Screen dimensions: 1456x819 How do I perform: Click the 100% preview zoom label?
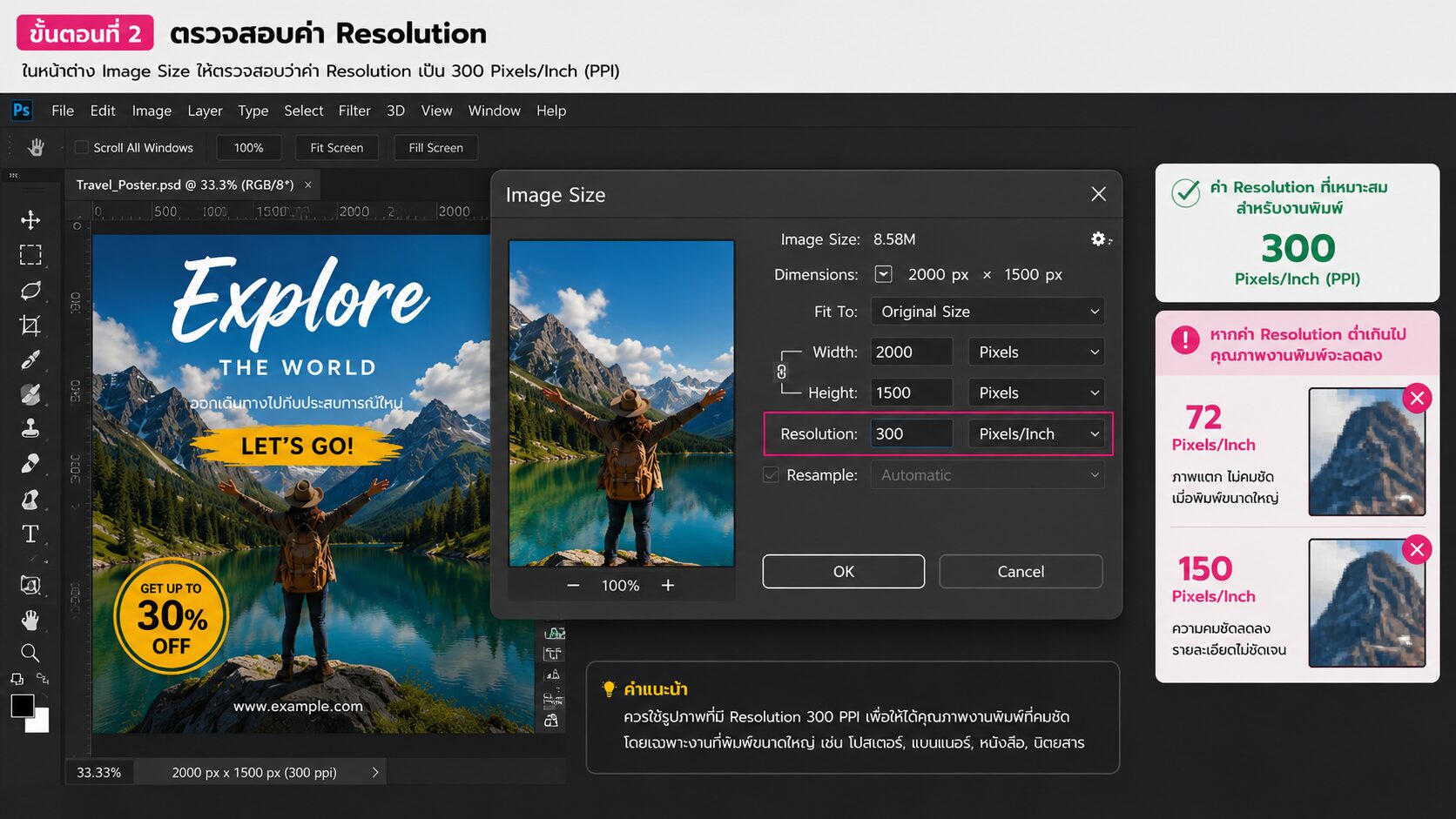pyautogui.click(x=620, y=586)
